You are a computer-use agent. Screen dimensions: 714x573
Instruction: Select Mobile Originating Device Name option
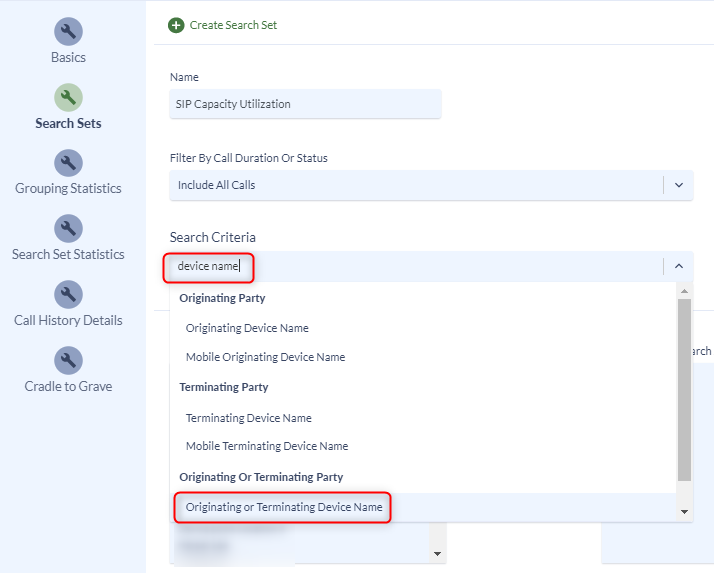coord(265,357)
